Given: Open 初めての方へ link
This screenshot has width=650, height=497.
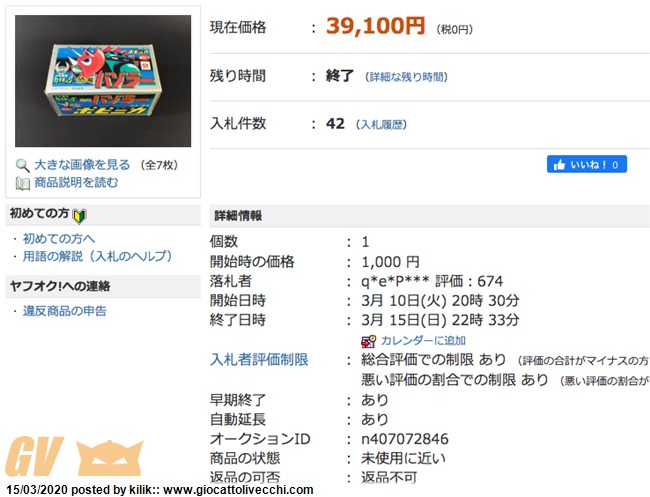Looking at the screenshot, I should (59, 239).
